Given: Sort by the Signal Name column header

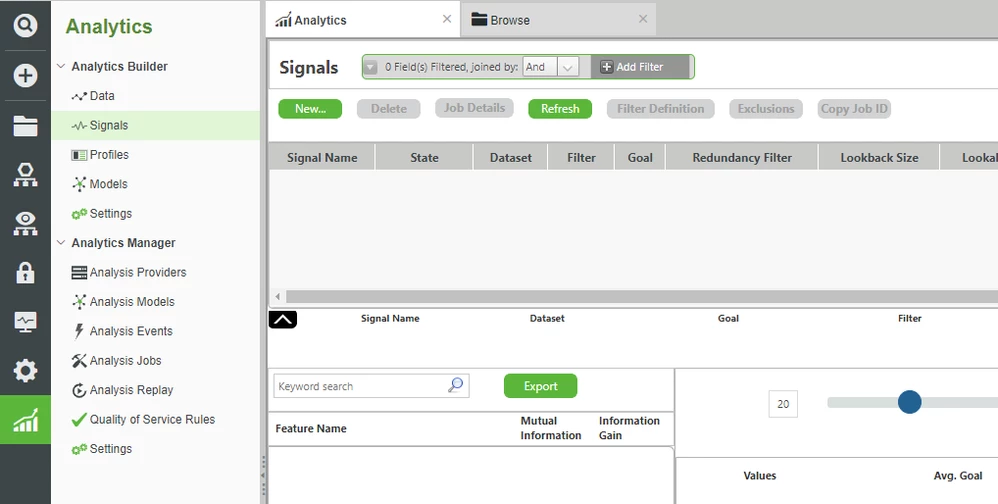Looking at the screenshot, I should 322,158.
